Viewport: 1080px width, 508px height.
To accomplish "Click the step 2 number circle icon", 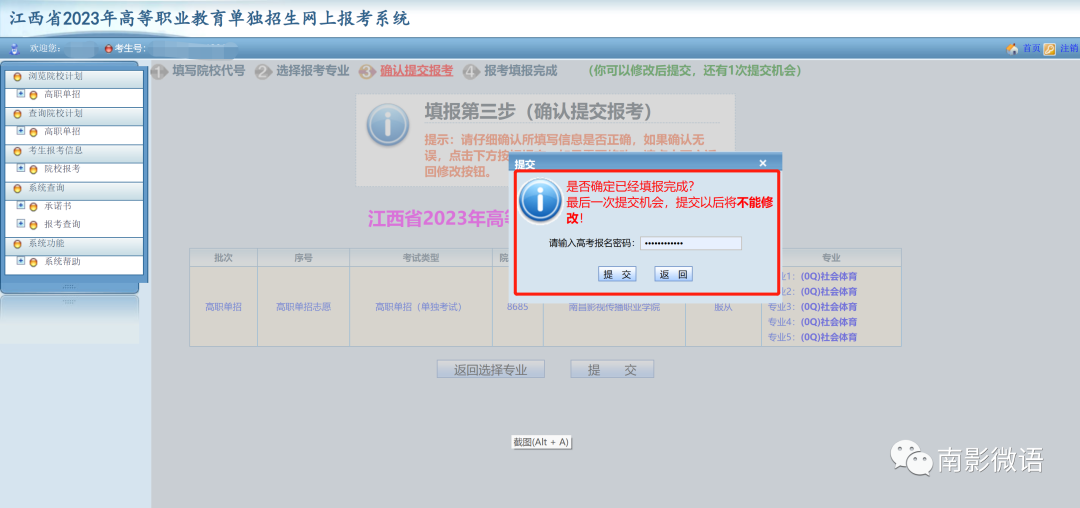I will 263,72.
